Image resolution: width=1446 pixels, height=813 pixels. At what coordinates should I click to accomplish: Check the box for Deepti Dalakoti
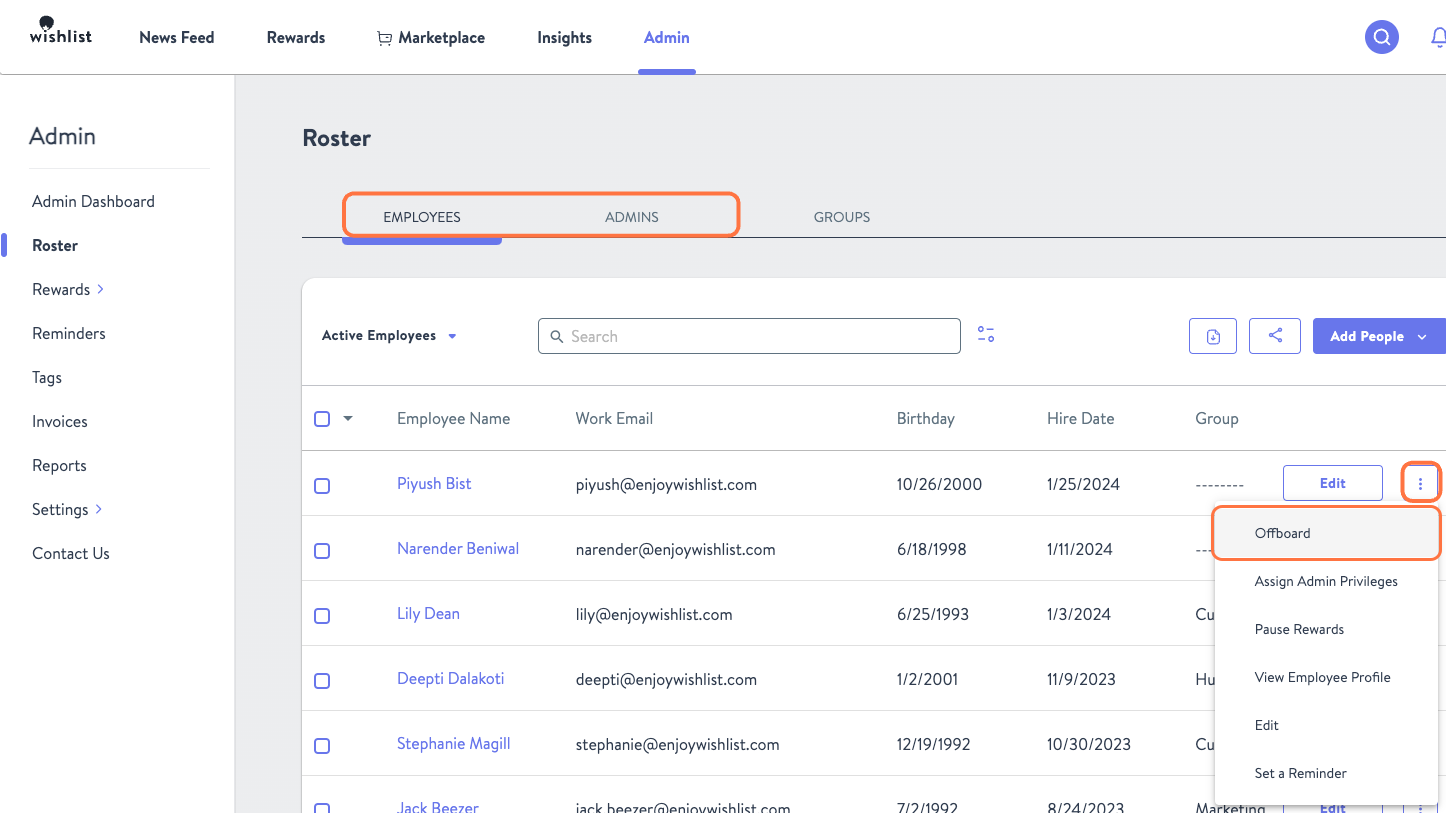point(322,680)
